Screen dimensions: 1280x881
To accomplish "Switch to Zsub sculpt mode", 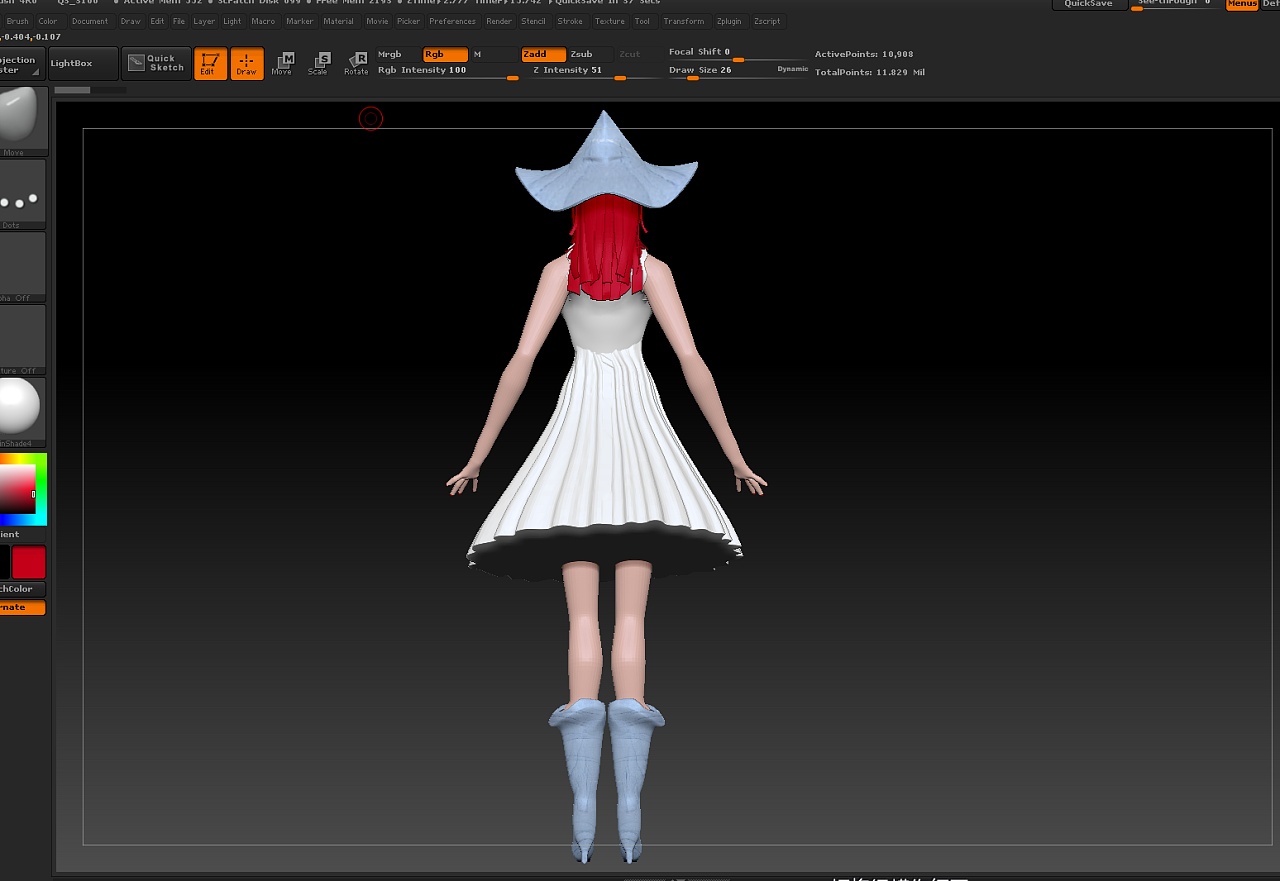I will [x=590, y=54].
